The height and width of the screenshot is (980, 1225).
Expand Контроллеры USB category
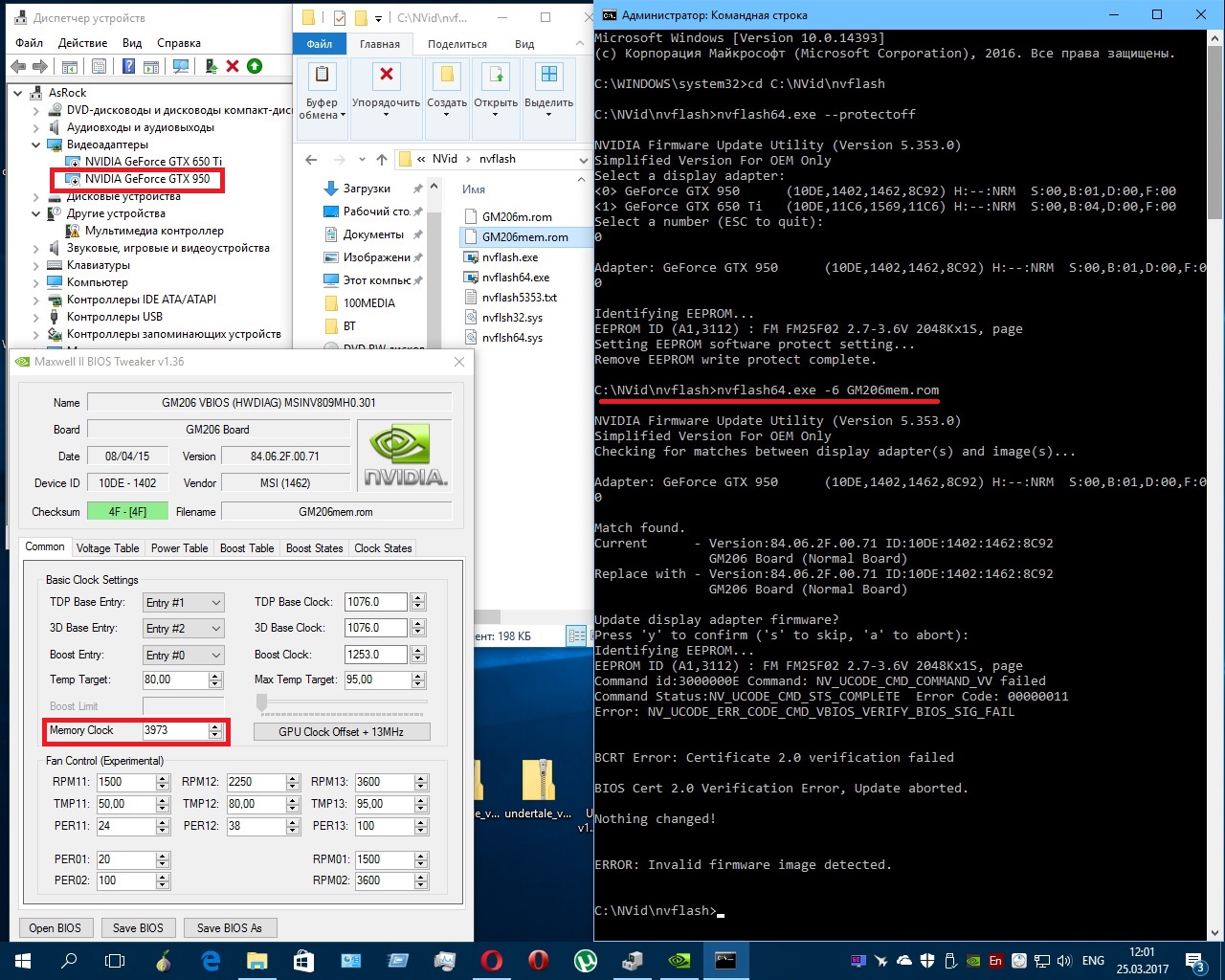36,317
